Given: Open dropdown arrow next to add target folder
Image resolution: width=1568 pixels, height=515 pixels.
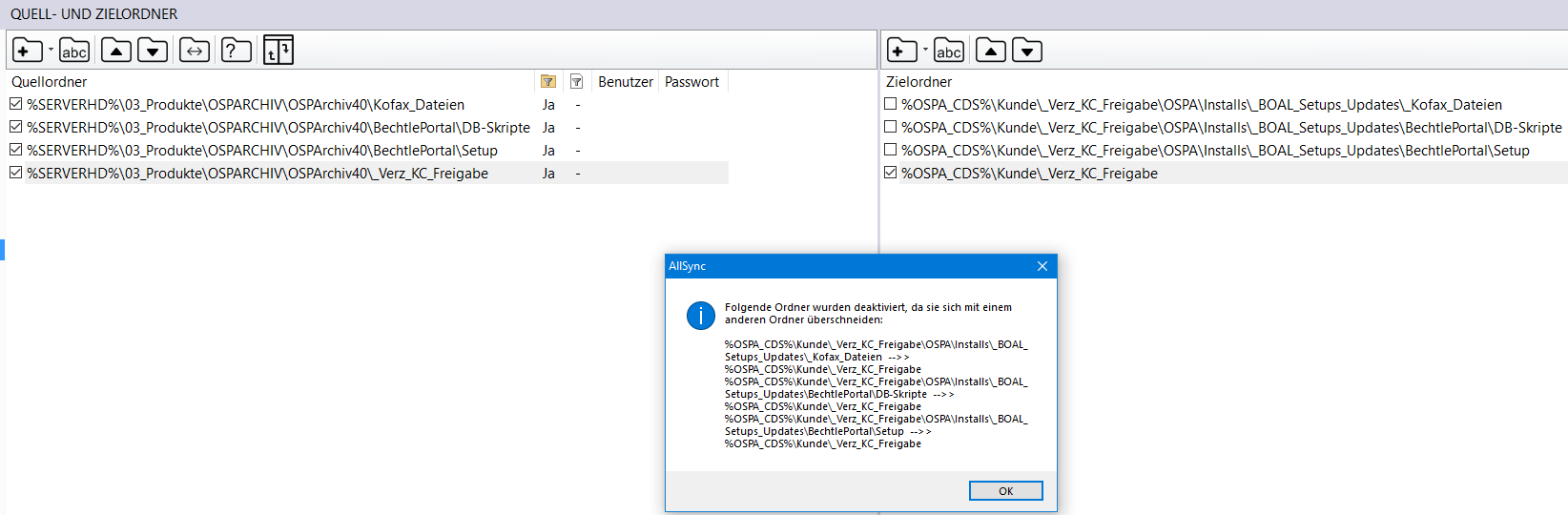Looking at the screenshot, I should [x=925, y=50].
